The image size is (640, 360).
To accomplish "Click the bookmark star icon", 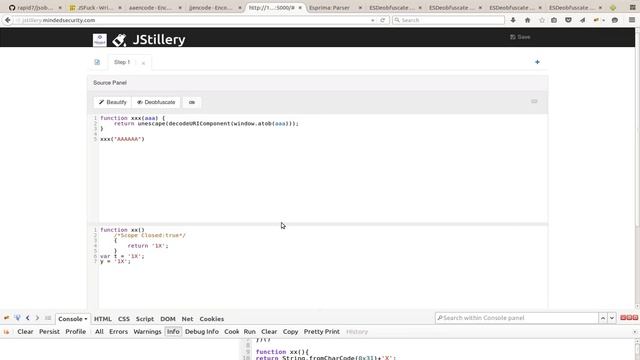I will [542, 20].
